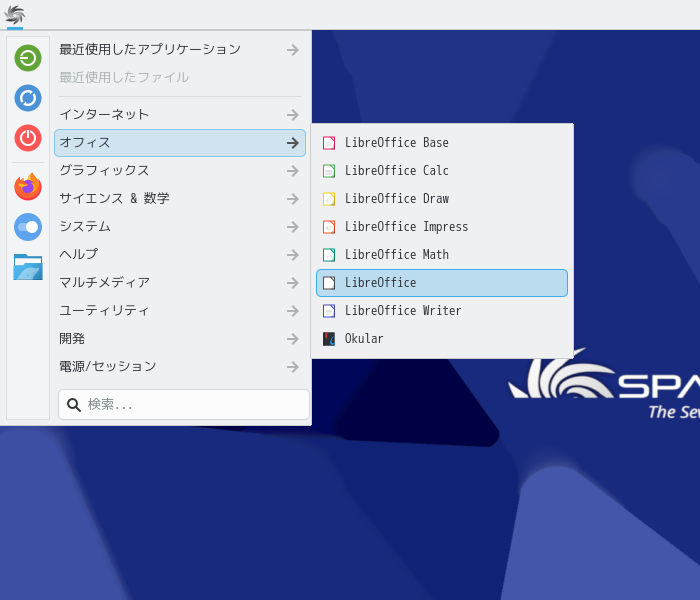Click the red power-off icon
Screen dimensions: 700x600
[28, 138]
